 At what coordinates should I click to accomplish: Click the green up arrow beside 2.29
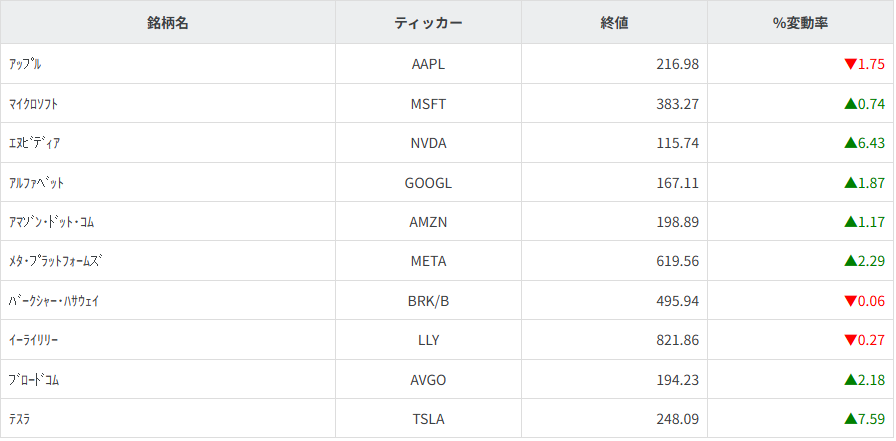(x=851, y=261)
